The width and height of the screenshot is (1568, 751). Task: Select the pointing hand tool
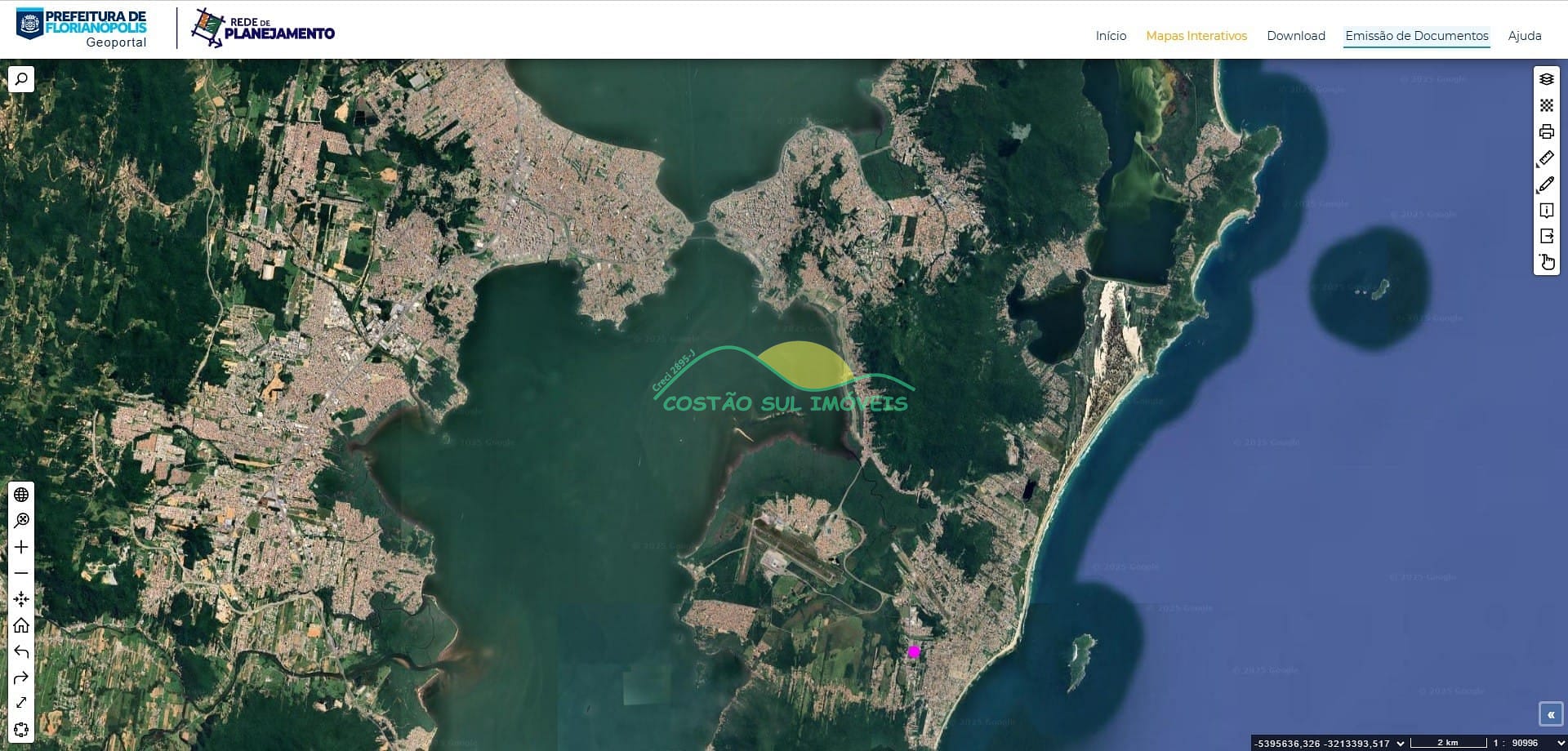coord(1547,262)
